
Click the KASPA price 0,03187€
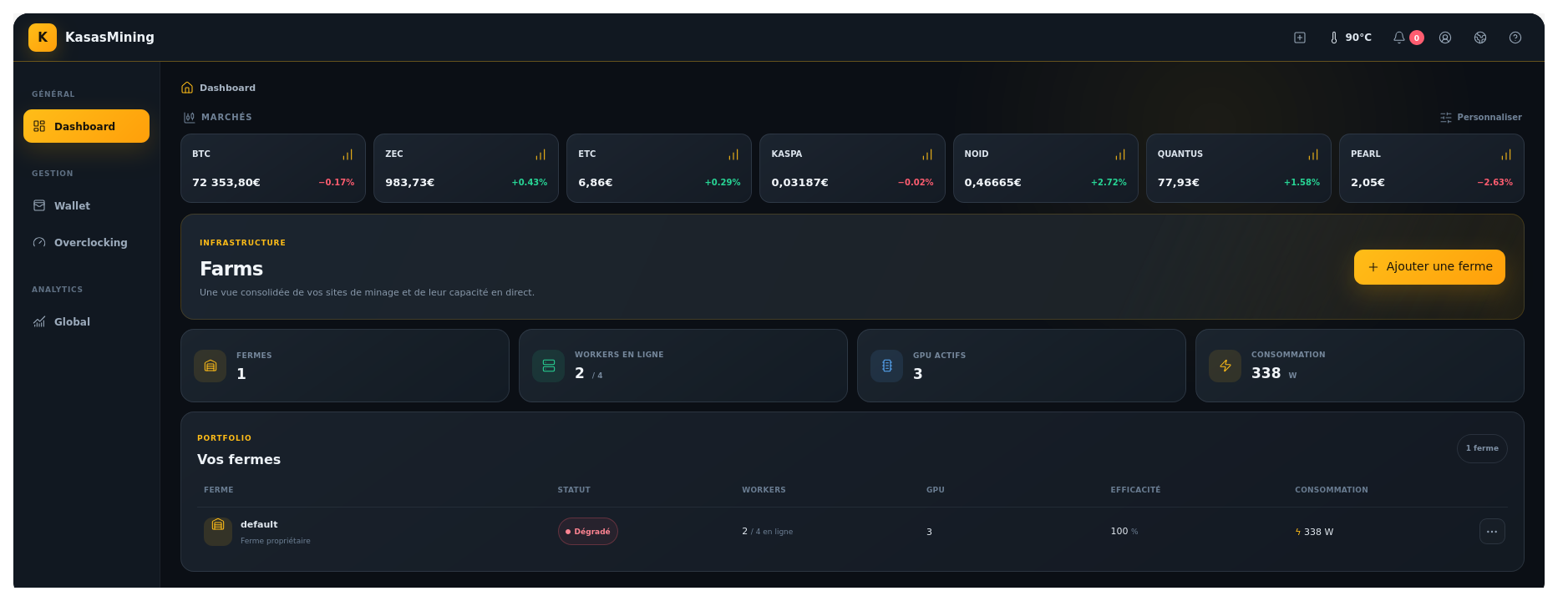pyautogui.click(x=799, y=182)
